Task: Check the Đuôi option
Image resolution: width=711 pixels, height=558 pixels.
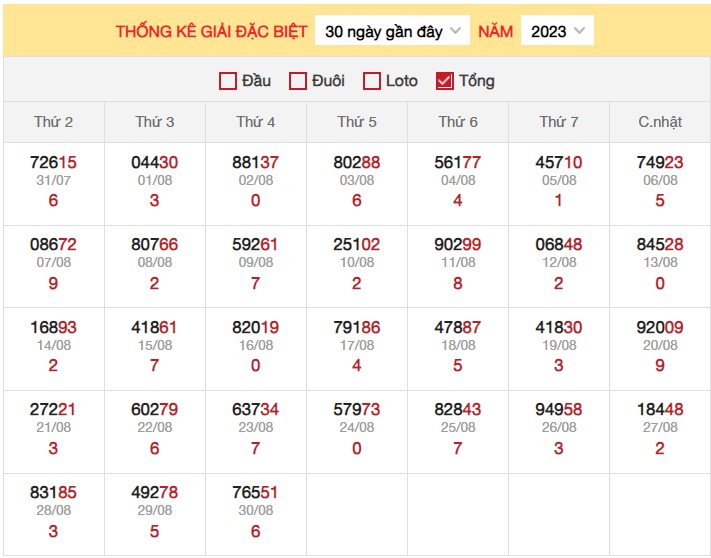Action: pos(298,81)
